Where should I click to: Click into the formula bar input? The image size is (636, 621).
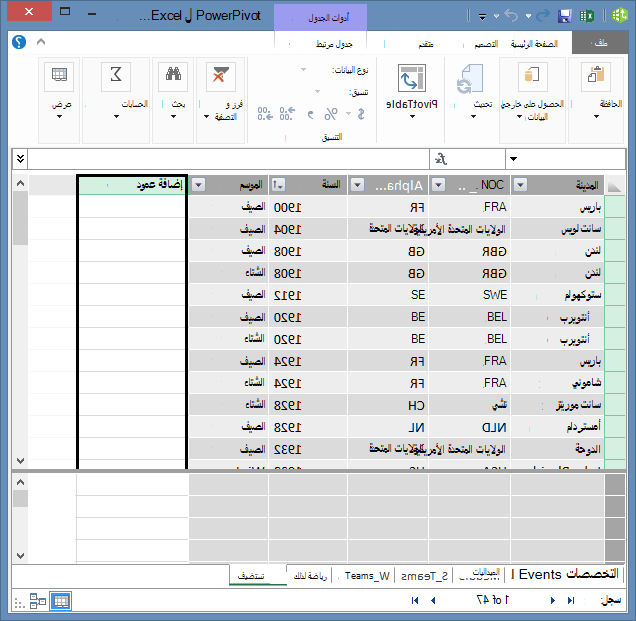(x=228, y=159)
